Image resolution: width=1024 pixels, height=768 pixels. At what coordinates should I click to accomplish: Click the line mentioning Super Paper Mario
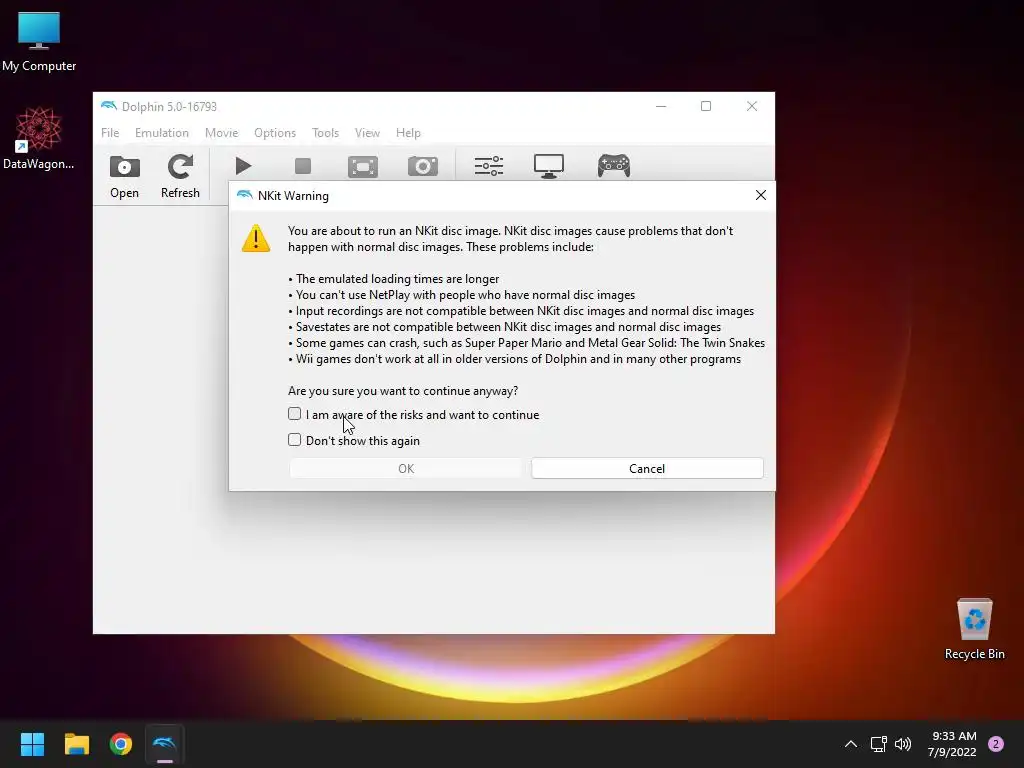[526, 343]
